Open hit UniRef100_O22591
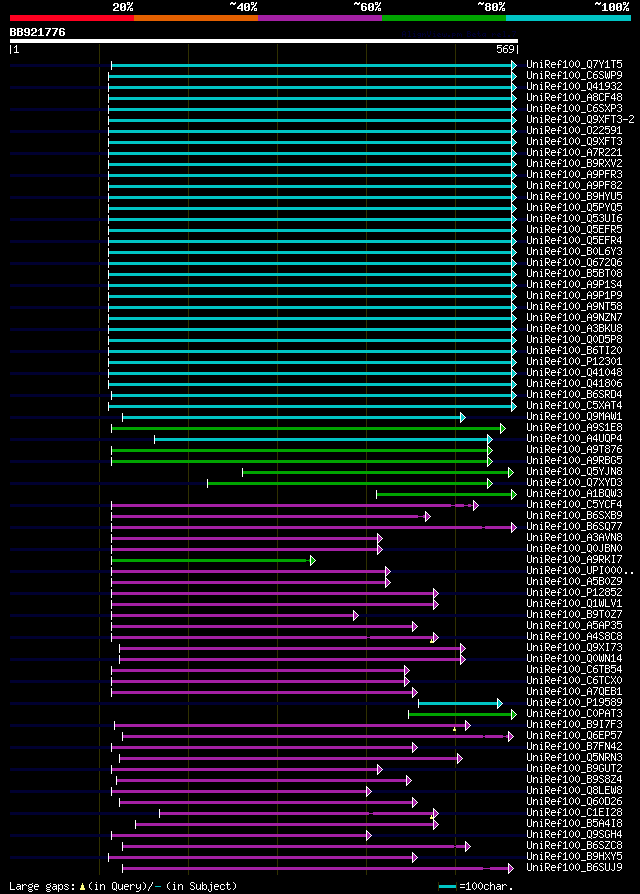 coord(574,131)
